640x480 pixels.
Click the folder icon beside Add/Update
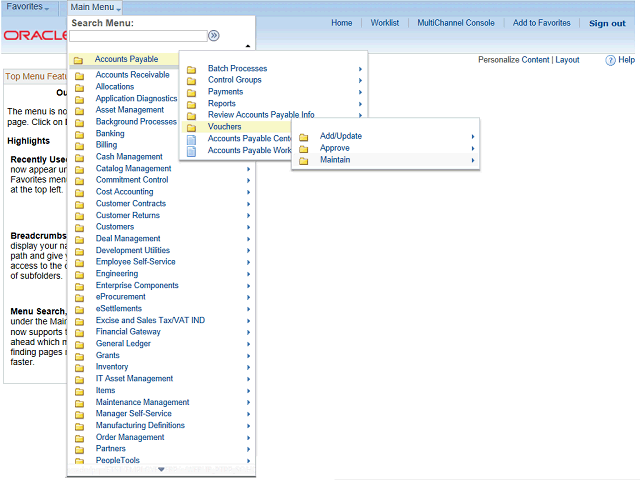[303, 137]
